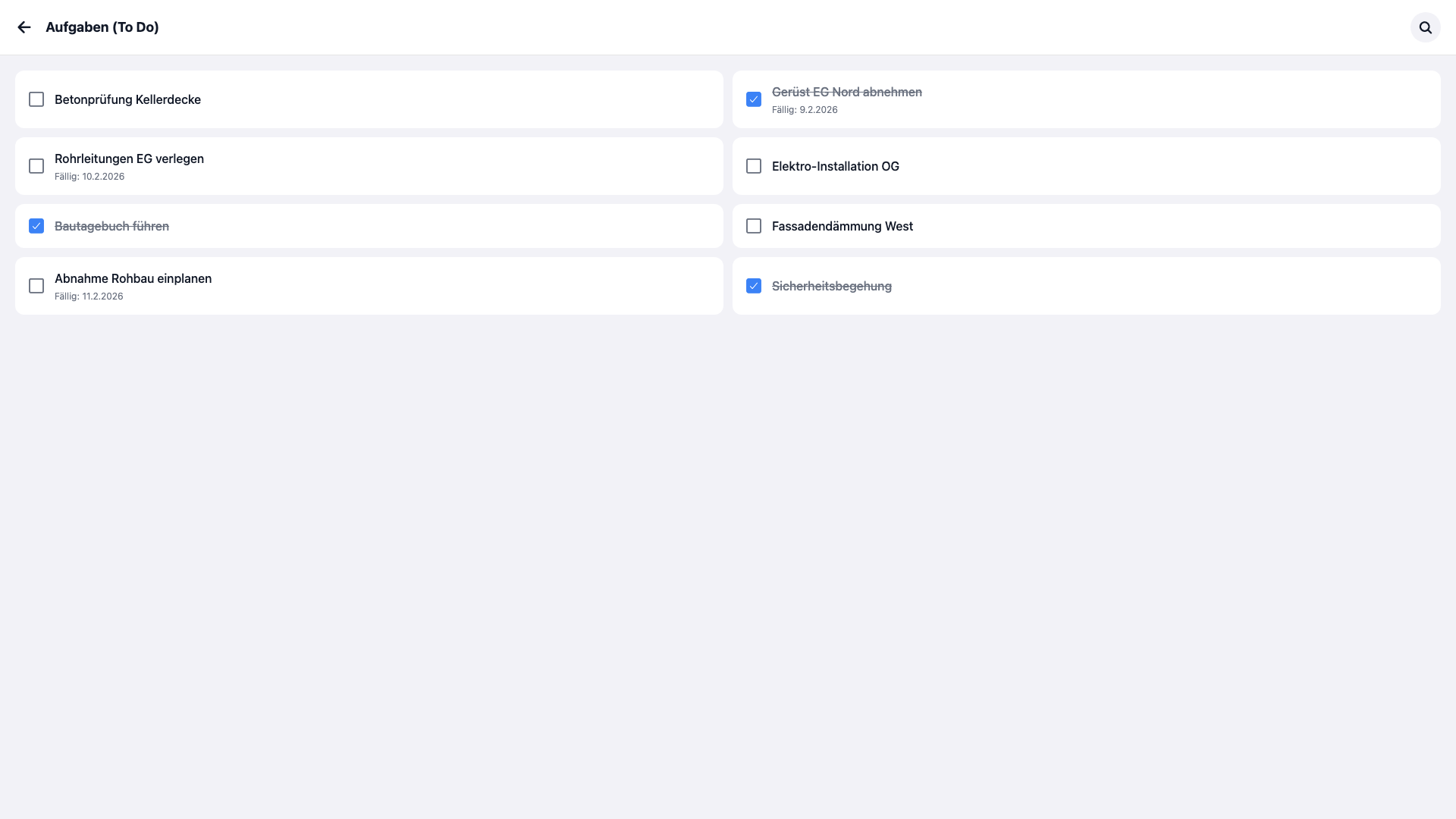Click the due date of Abnahme Rohbau

[x=89, y=296]
